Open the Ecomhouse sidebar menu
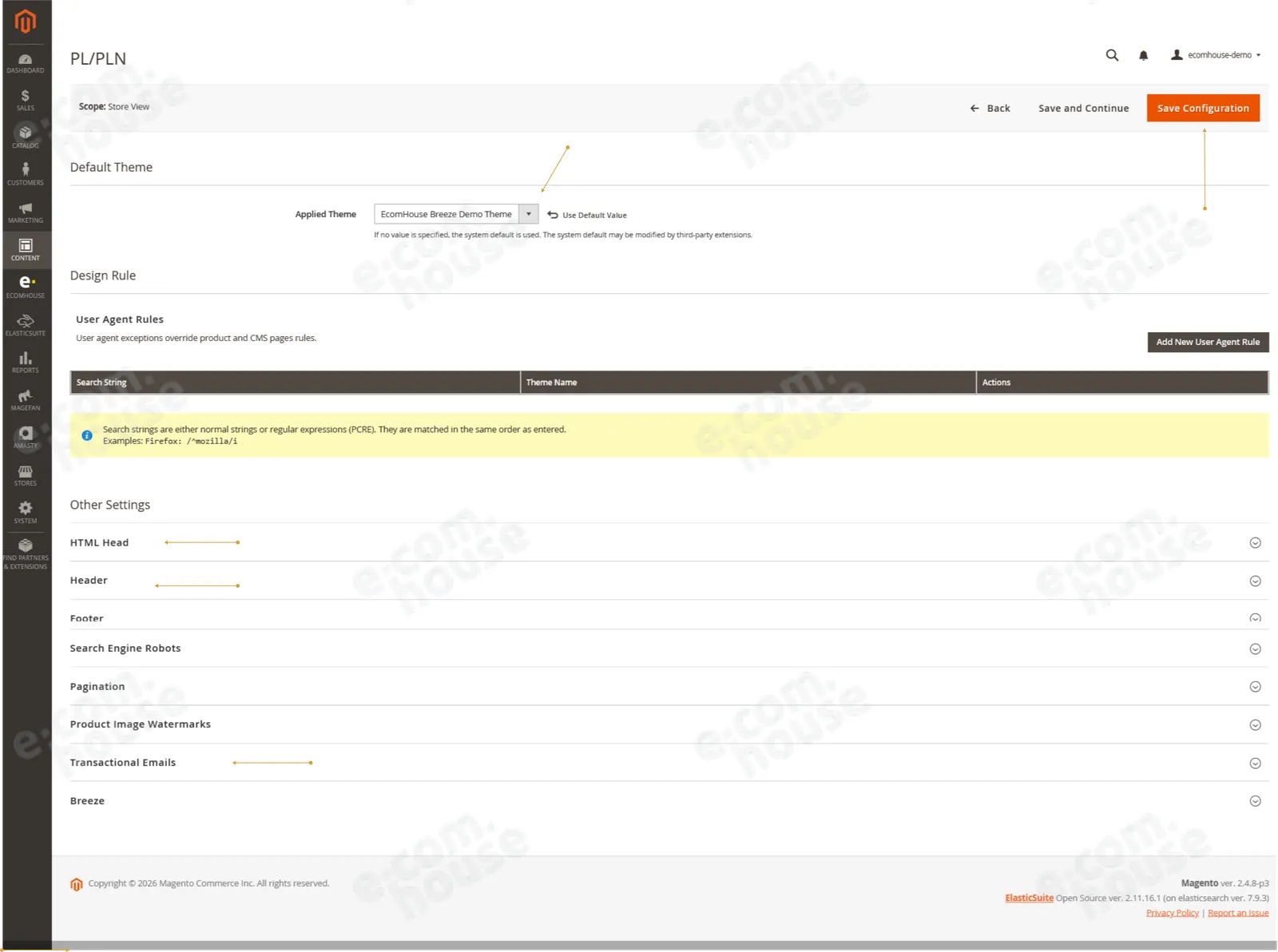The image size is (1278, 952). click(26, 288)
